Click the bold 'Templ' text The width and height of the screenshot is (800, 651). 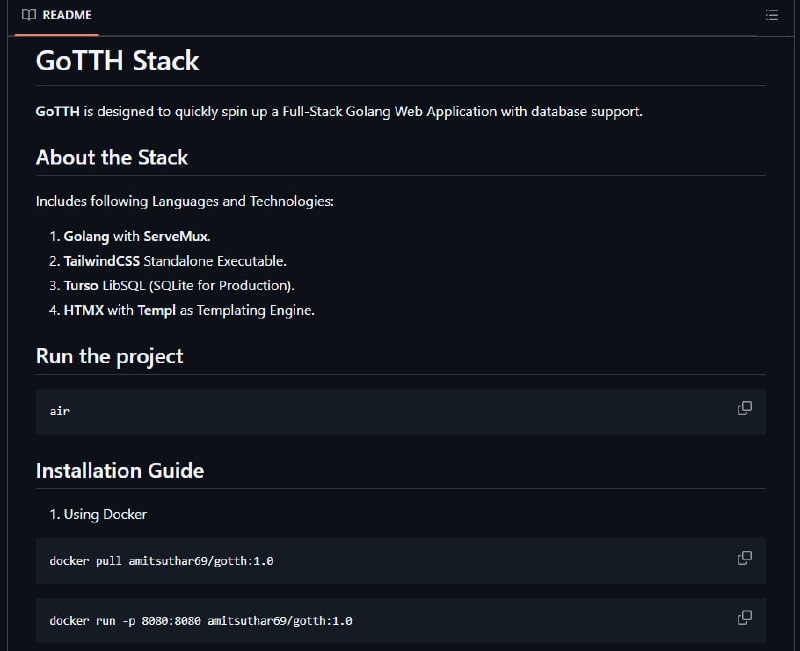157,310
